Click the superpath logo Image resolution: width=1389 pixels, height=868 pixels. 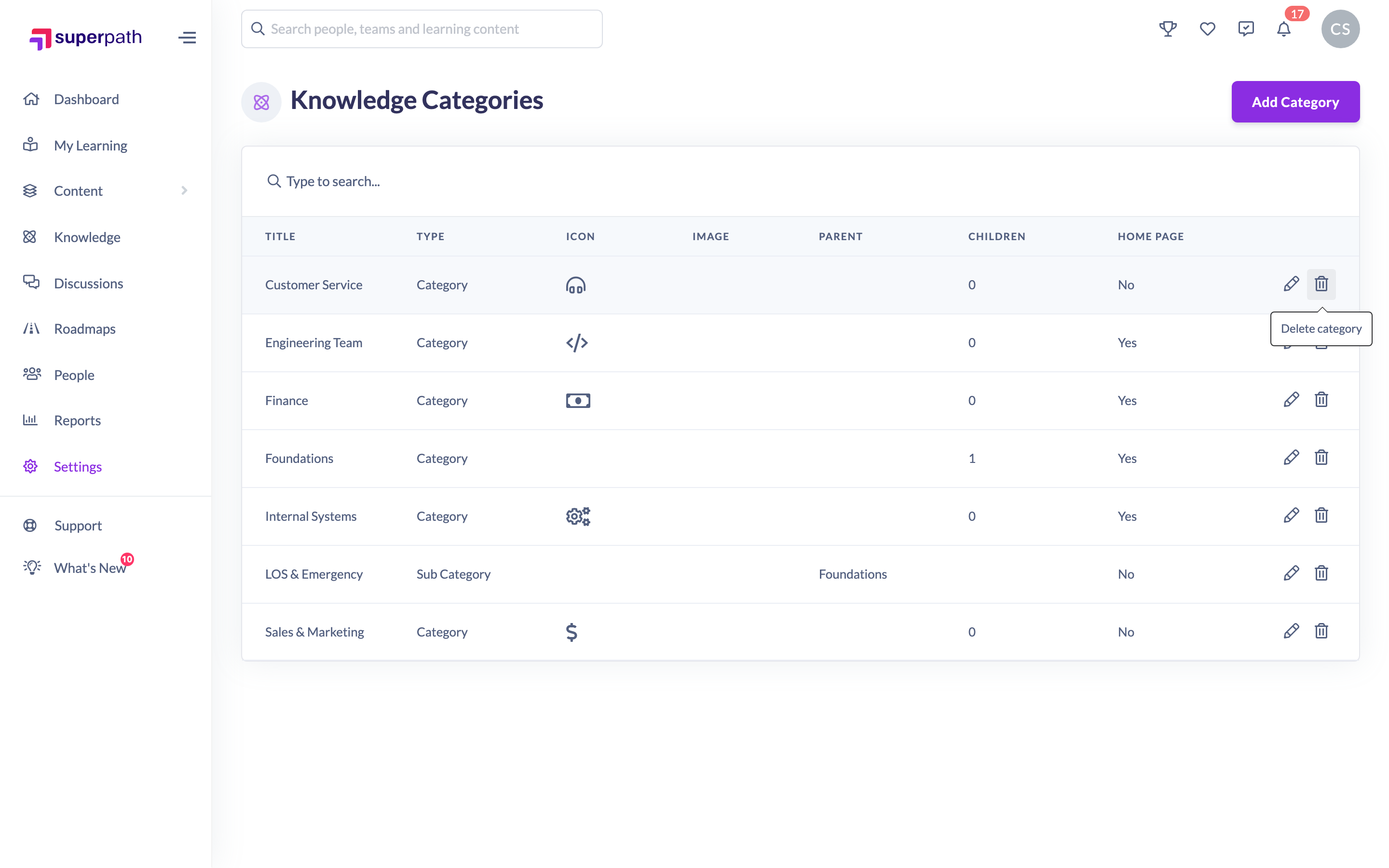tap(85, 38)
